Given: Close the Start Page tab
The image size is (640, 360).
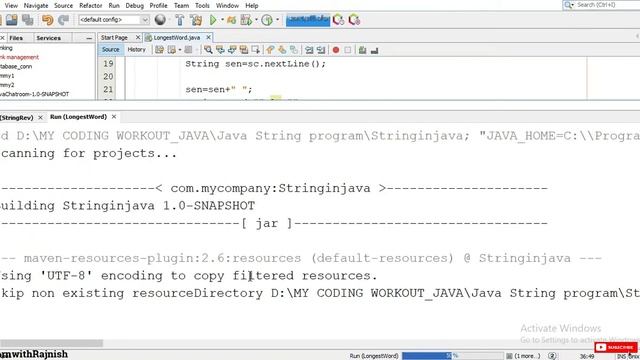Looking at the screenshot, I should coord(138,38).
